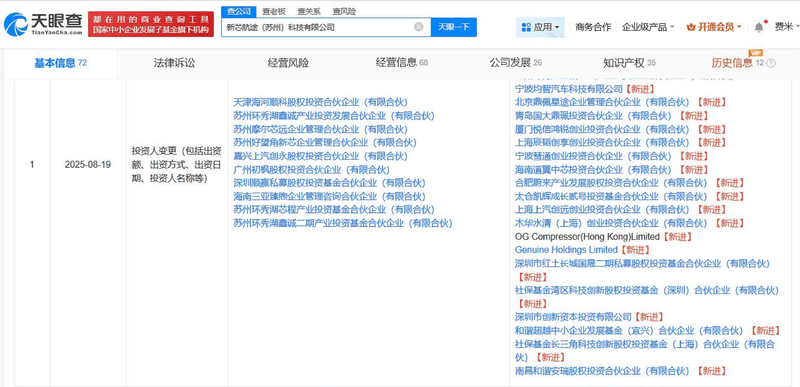Screen dimensions: 800x387
Task: Expand the 企业级产品 dropdown
Action: (x=648, y=27)
